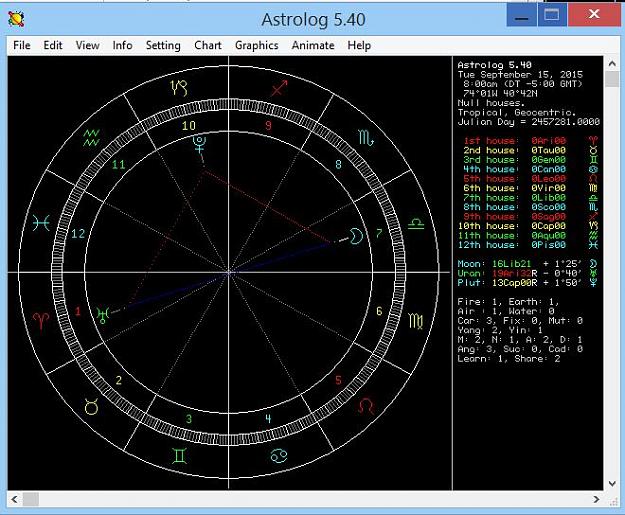Open the Edit menu
Viewport: 625px width, 515px height.
(53, 45)
